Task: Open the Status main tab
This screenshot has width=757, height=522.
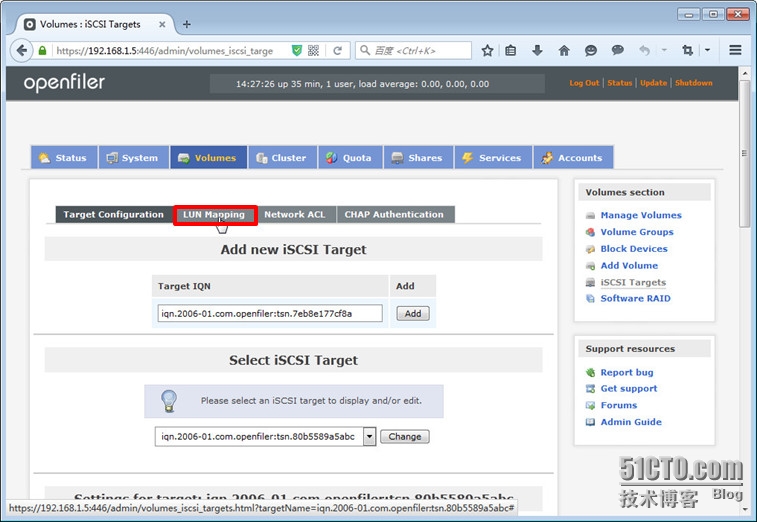Action: 64,157
